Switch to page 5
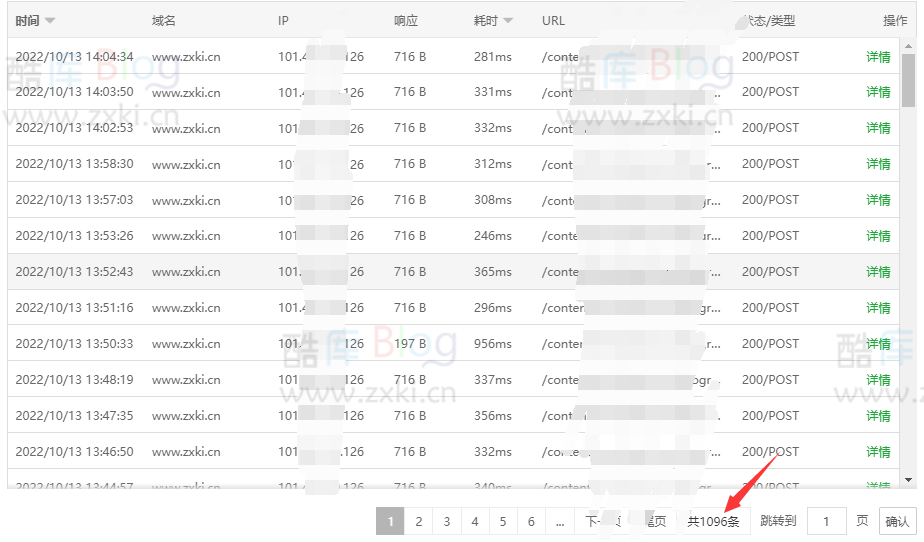924x542 pixels. point(502,521)
